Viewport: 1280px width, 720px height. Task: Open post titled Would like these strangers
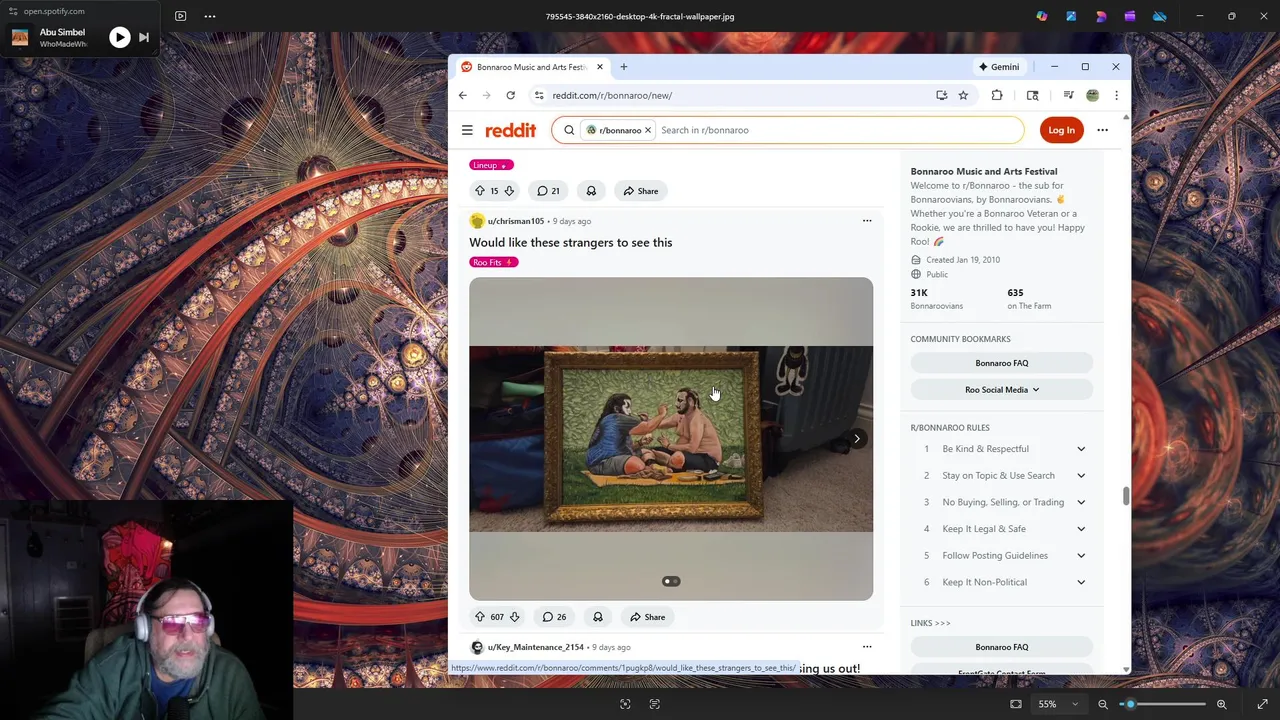571,242
